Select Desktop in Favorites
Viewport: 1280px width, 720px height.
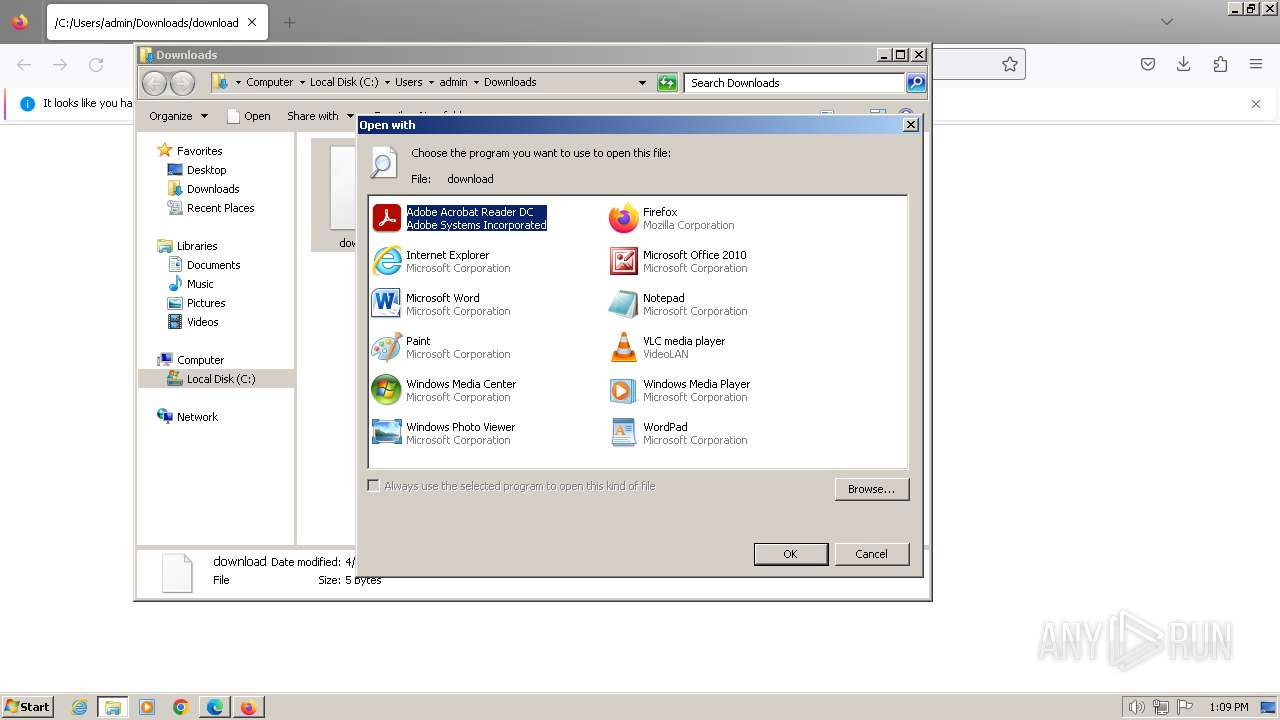pos(206,170)
